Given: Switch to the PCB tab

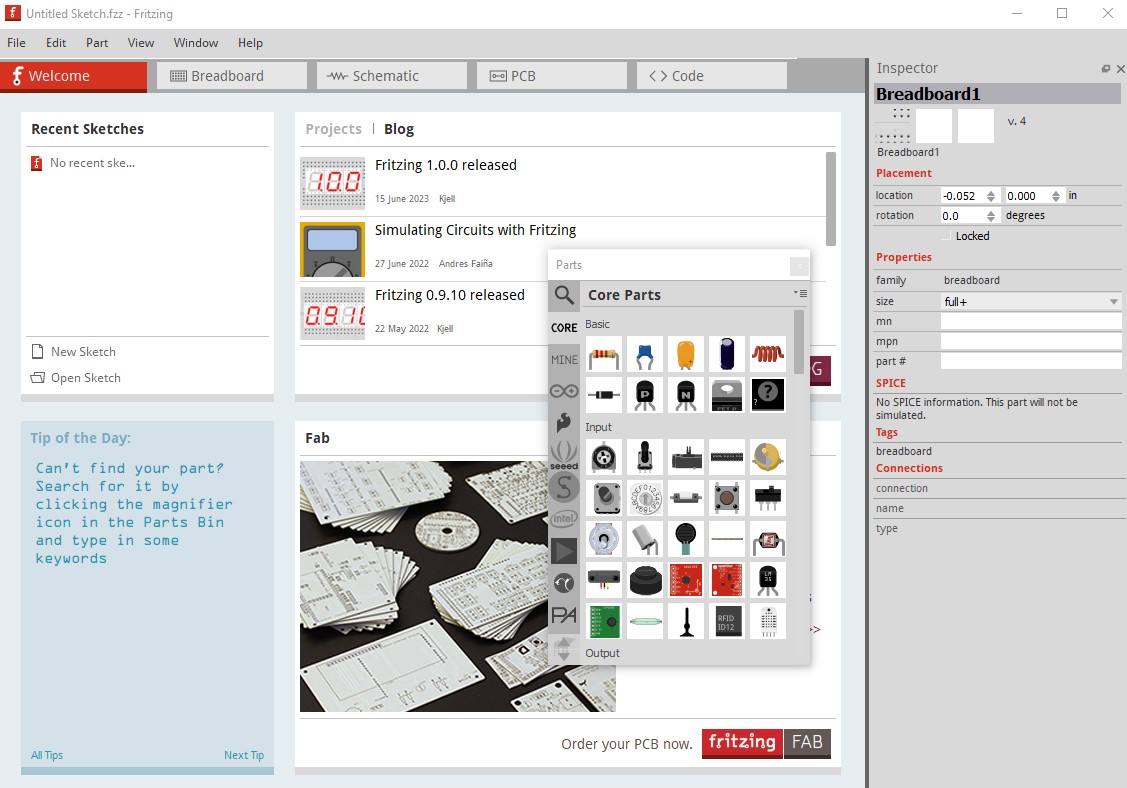Looking at the screenshot, I should [551, 76].
